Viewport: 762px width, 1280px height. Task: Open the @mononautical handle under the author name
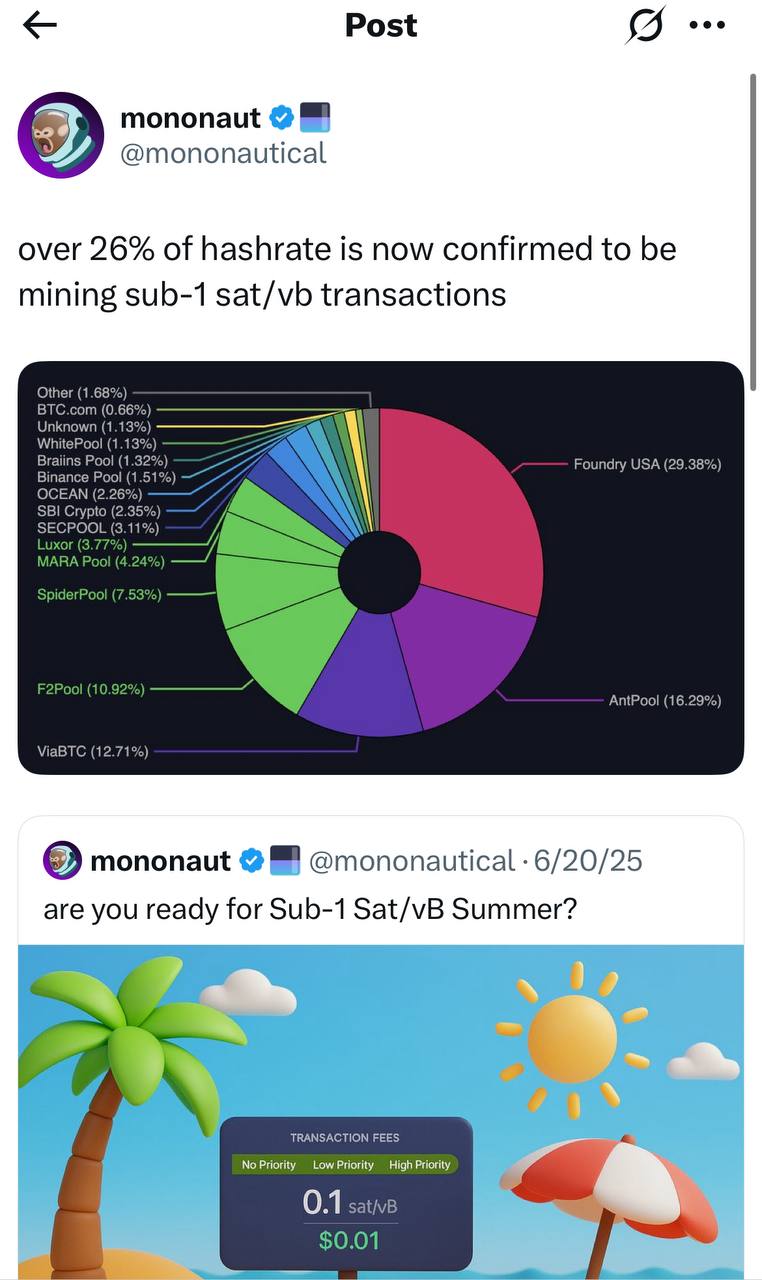223,153
